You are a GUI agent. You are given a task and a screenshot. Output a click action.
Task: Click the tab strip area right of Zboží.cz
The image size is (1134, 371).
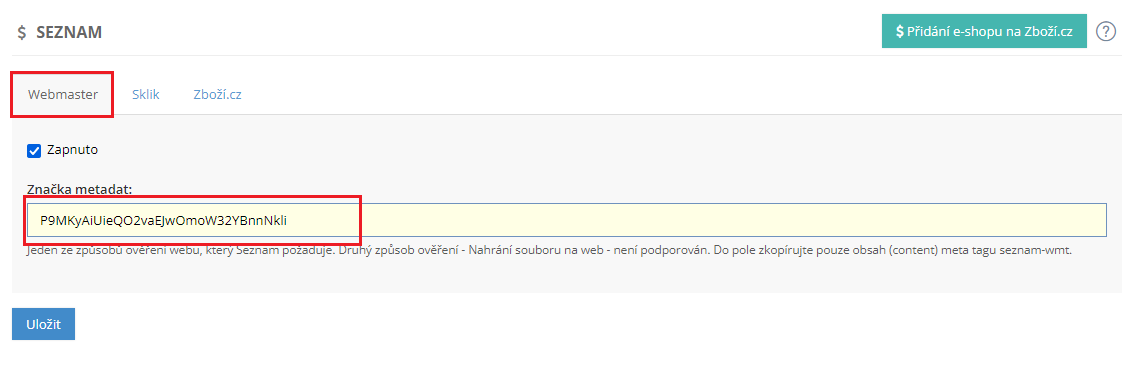coord(687,95)
